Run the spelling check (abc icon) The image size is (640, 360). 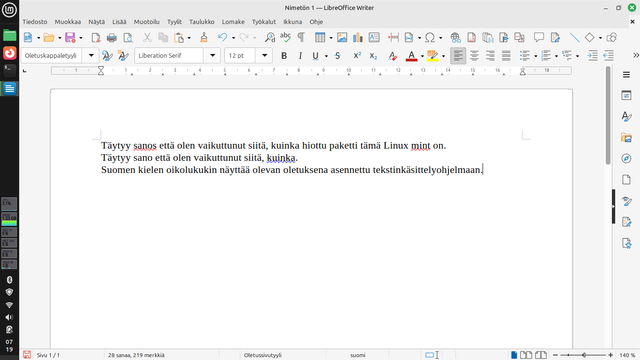click(285, 38)
